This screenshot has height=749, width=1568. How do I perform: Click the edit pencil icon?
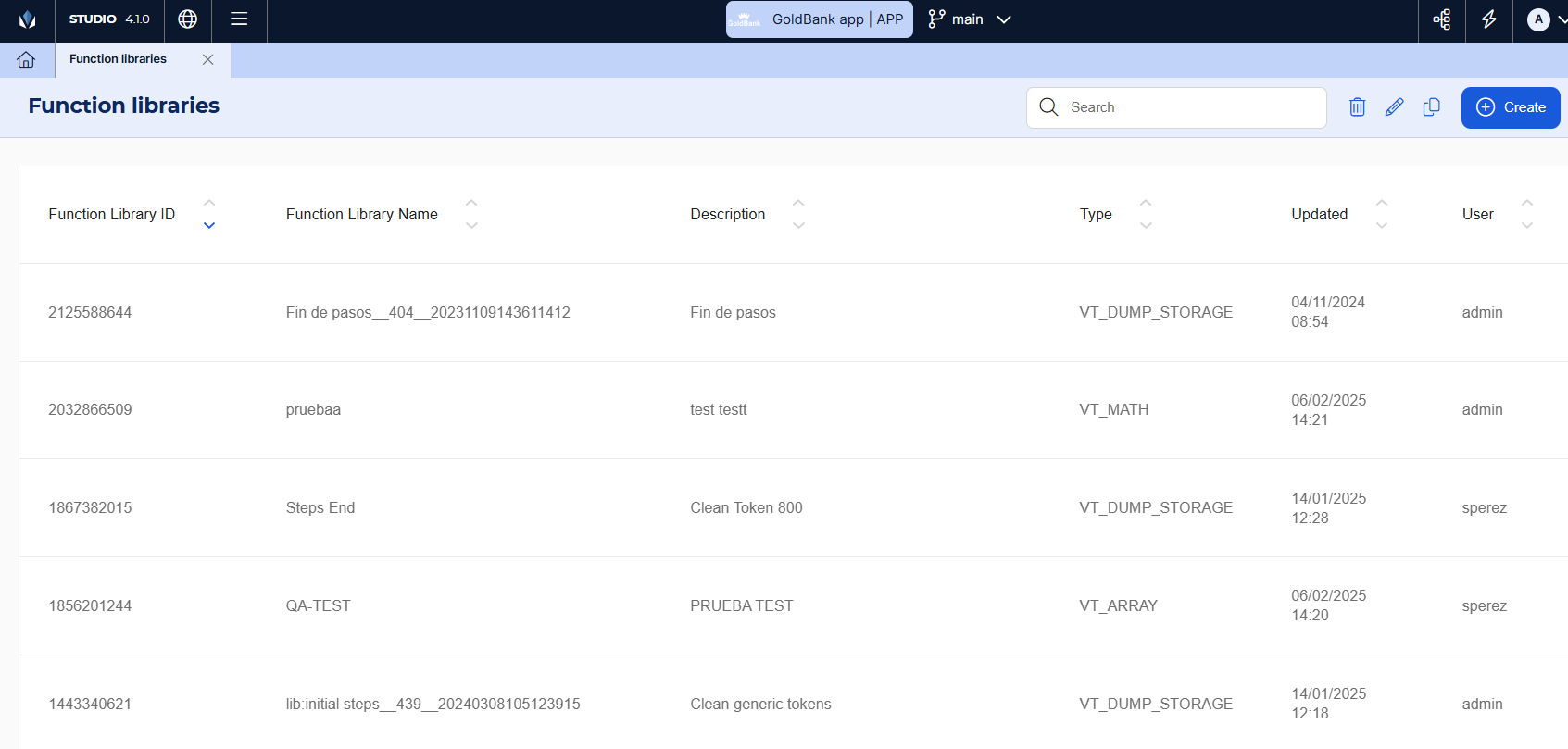[1394, 107]
